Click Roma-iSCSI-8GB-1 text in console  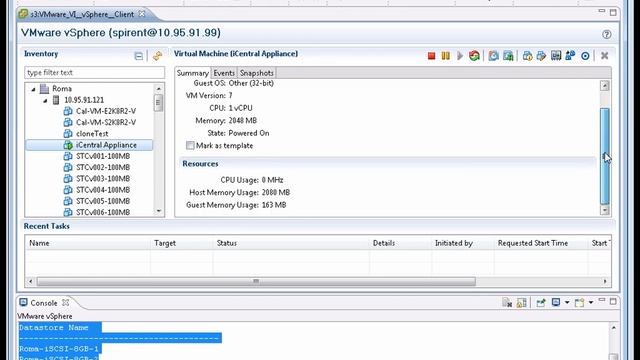pyautogui.click(x=59, y=349)
